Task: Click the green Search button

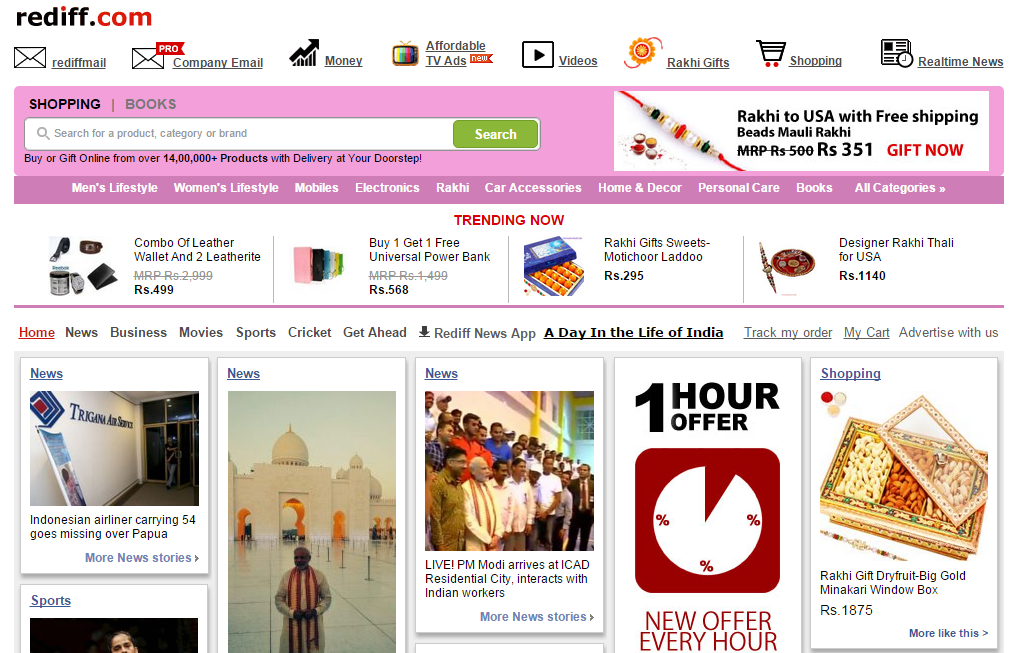Action: coord(496,134)
